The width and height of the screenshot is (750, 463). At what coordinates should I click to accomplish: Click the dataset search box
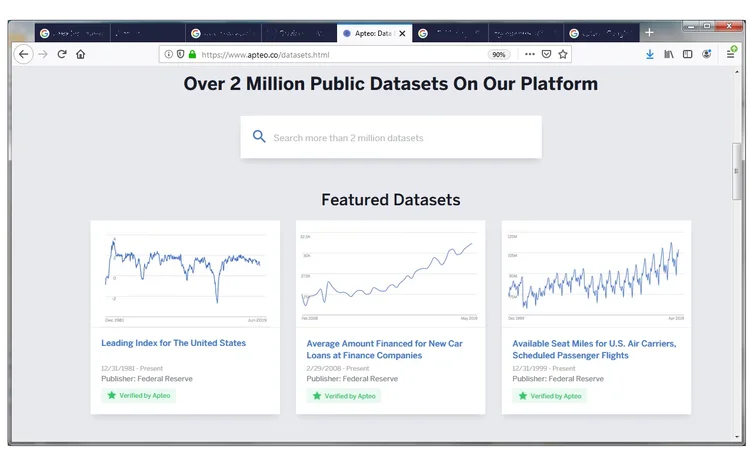391,137
